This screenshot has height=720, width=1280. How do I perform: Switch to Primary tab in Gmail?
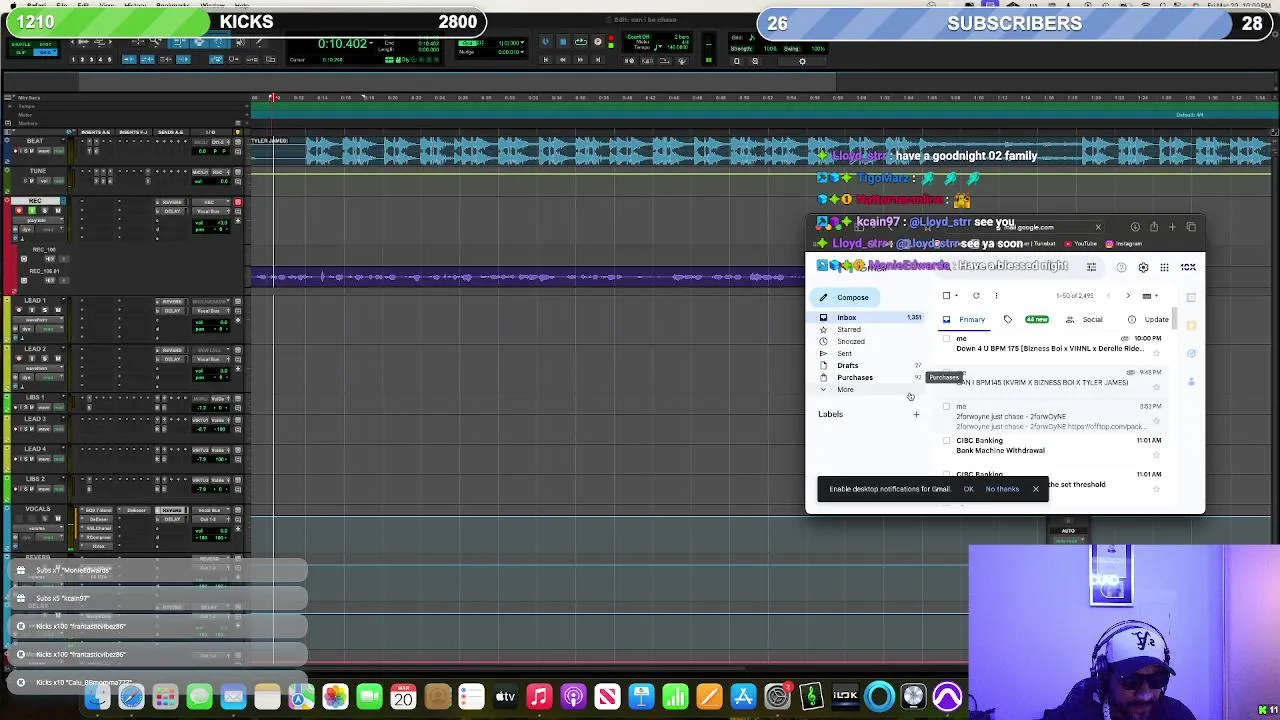pyautogui.click(x=964, y=320)
